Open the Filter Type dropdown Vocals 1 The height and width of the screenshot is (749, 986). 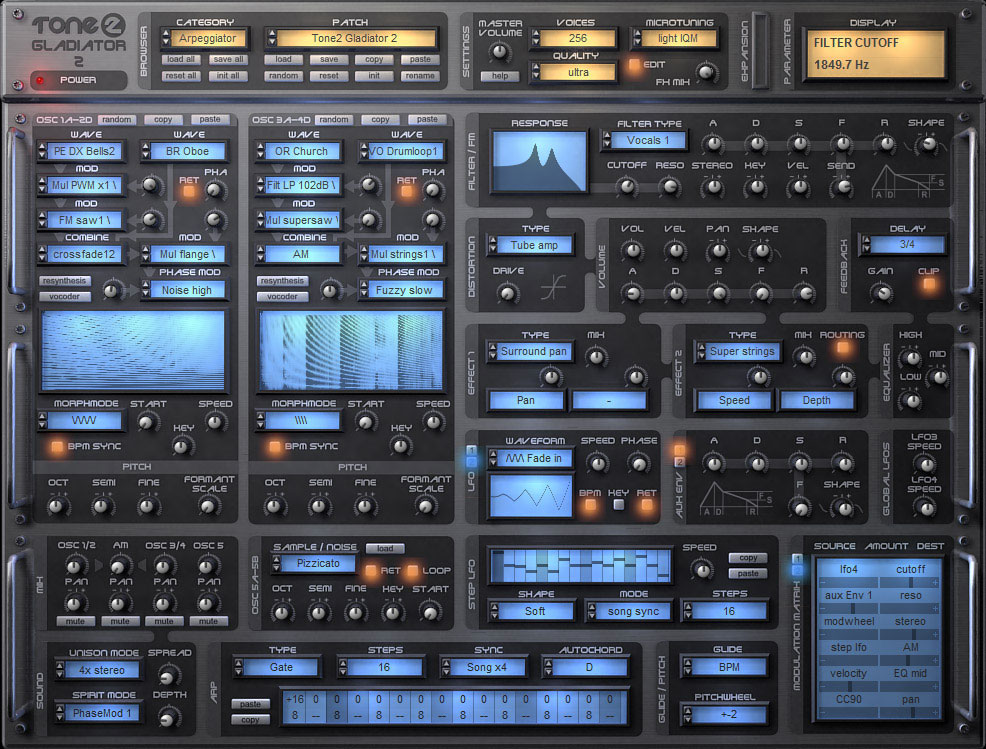644,140
